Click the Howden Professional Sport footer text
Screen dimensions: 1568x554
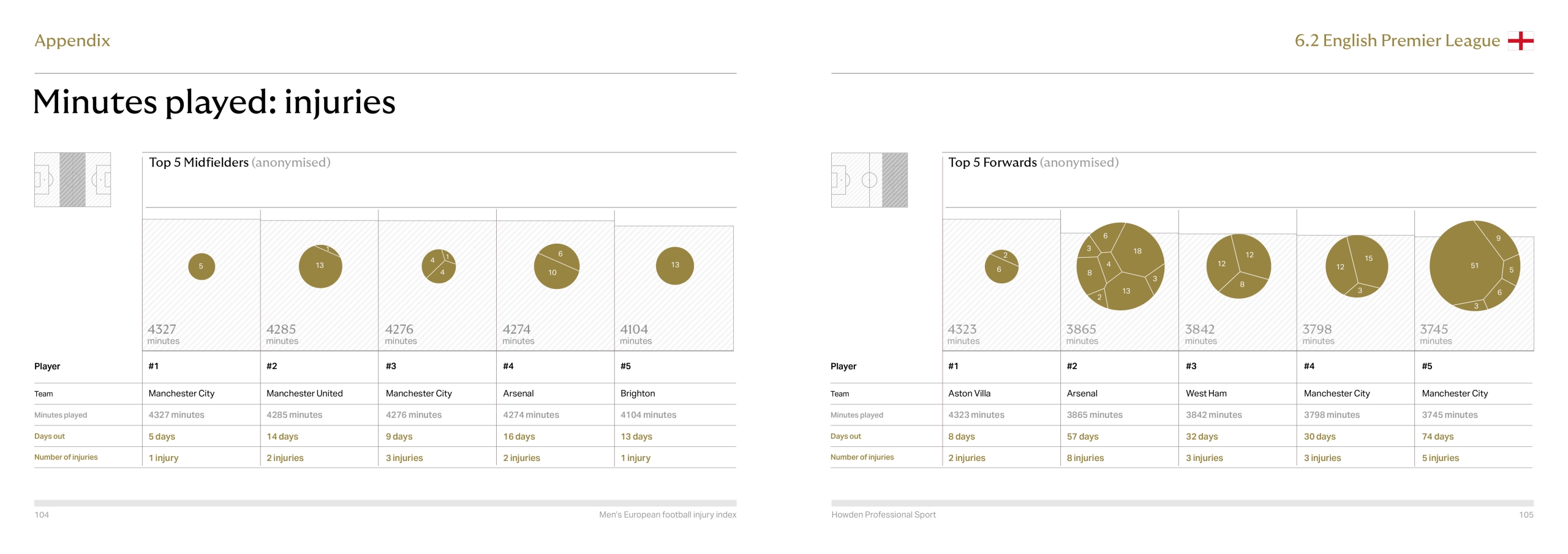pos(883,515)
